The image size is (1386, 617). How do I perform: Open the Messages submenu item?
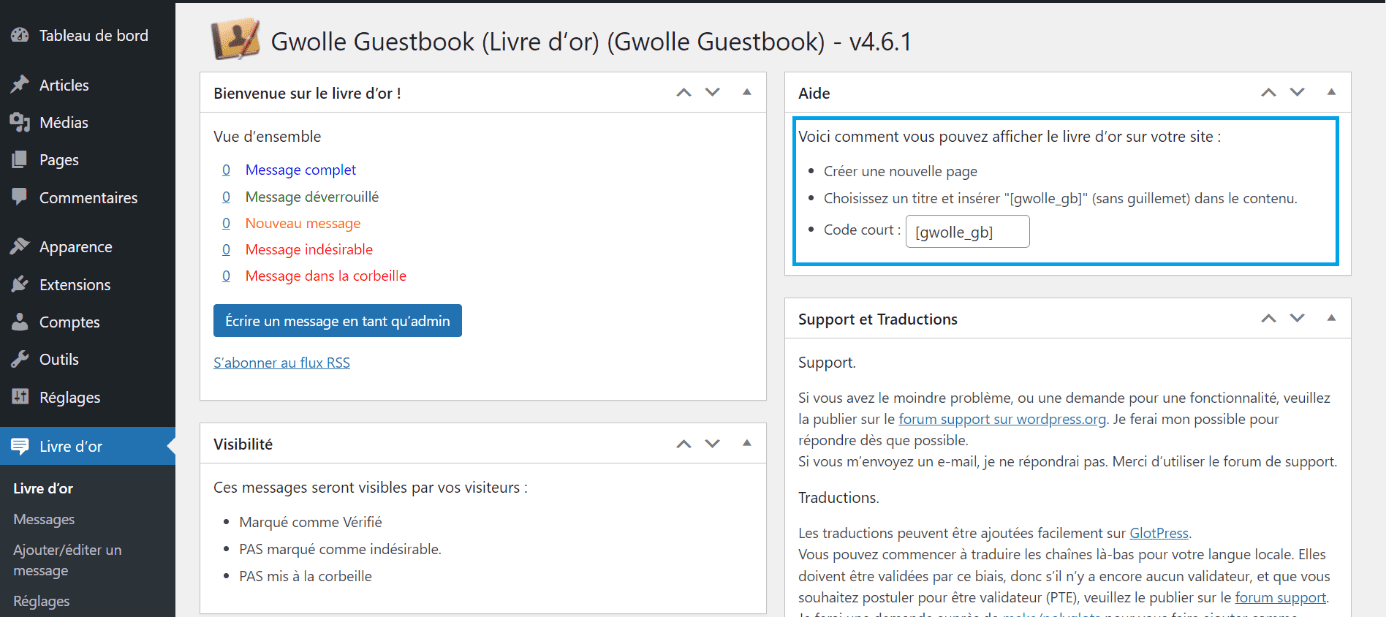click(44, 519)
